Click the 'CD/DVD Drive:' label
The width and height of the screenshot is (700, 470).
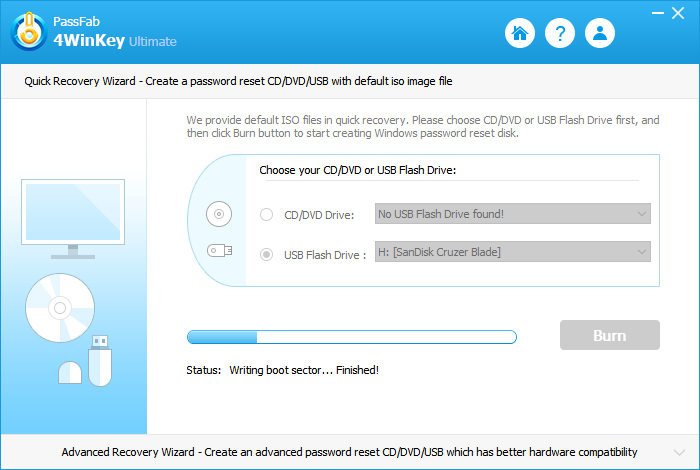(x=319, y=215)
